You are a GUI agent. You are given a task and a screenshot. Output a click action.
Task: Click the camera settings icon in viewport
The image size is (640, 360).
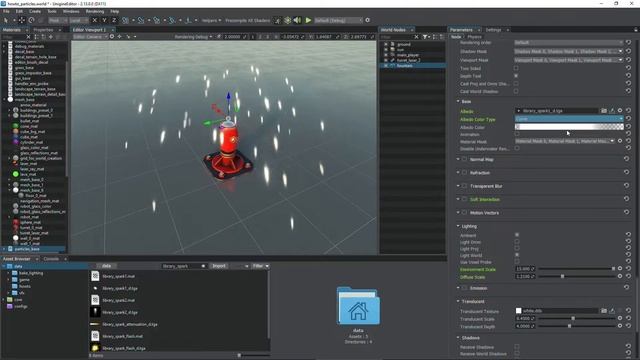pyautogui.click(x=112, y=37)
